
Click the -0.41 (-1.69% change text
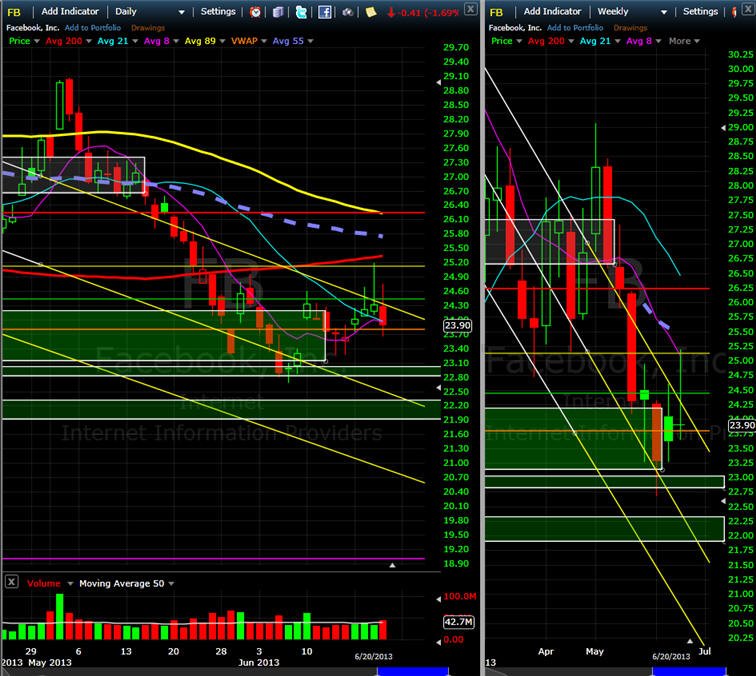(x=429, y=13)
